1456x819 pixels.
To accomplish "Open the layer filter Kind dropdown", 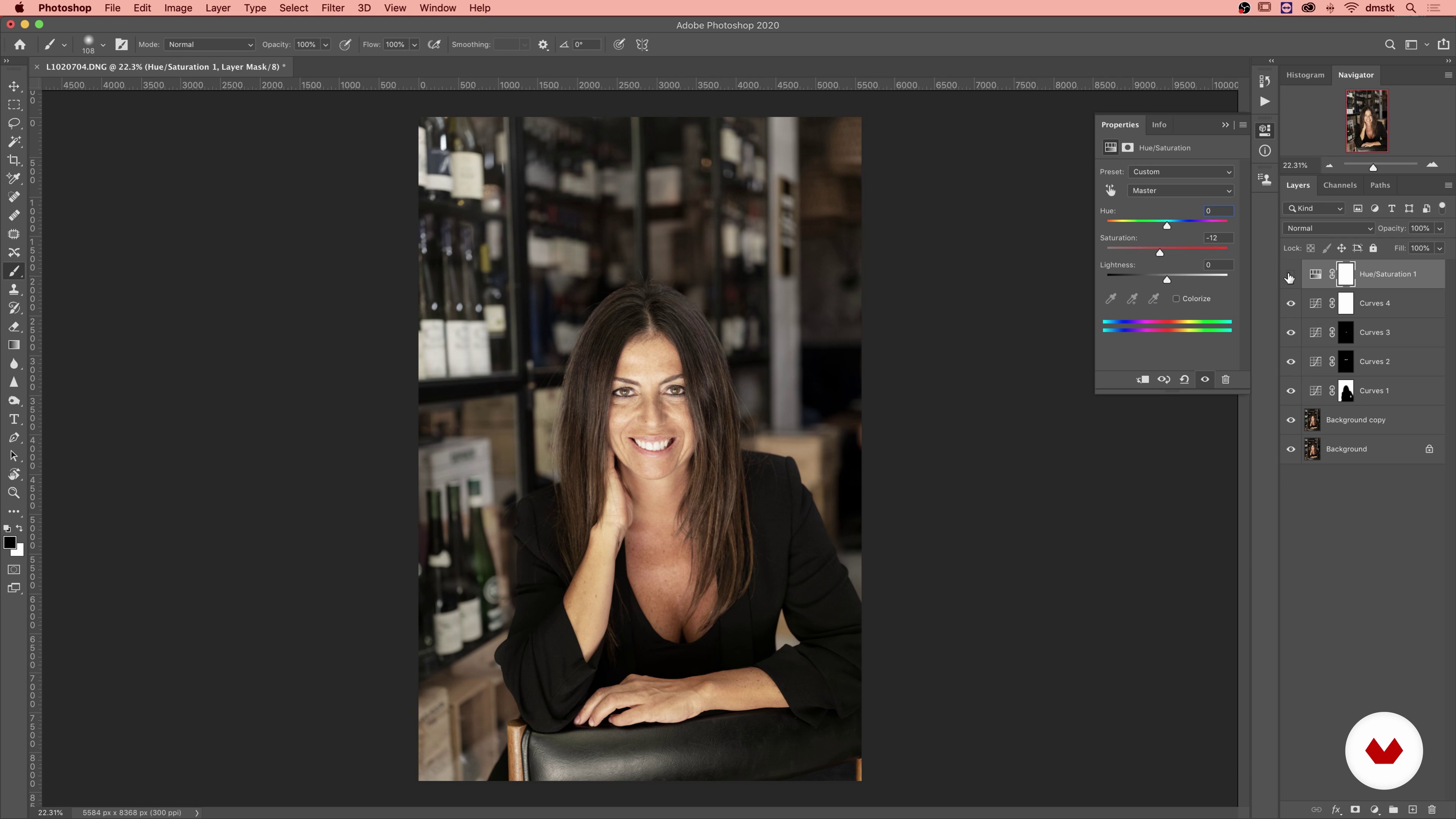I will pos(1313,209).
